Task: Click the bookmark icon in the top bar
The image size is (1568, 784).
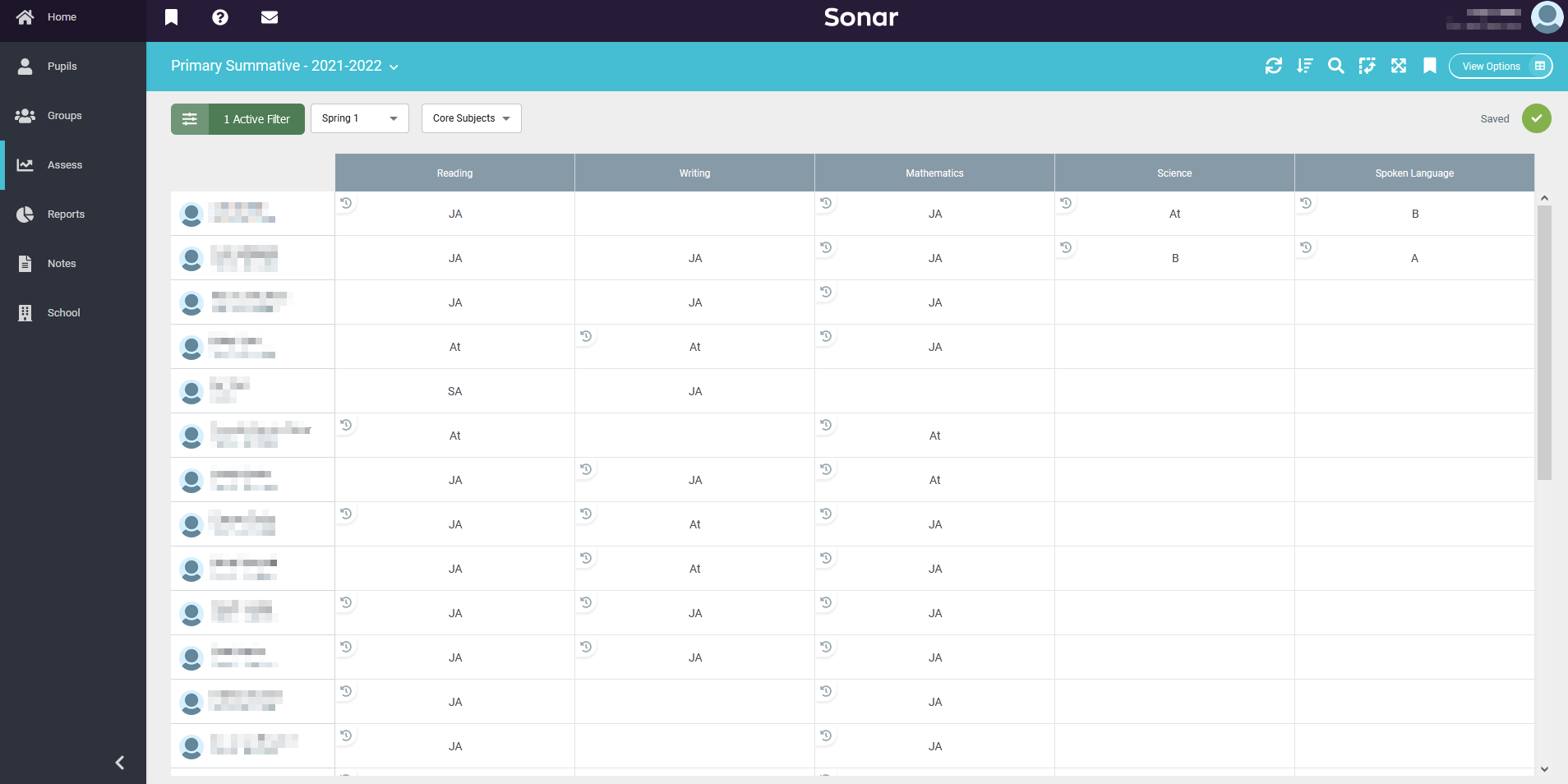Action: pyautogui.click(x=171, y=17)
